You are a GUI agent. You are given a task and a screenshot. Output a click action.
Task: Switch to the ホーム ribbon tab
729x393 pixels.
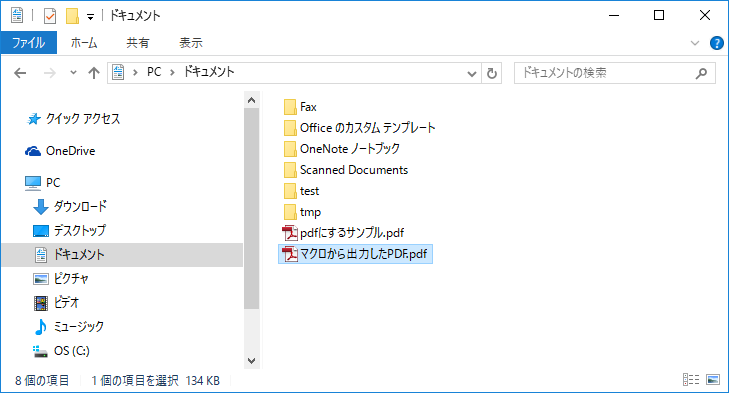tap(84, 43)
